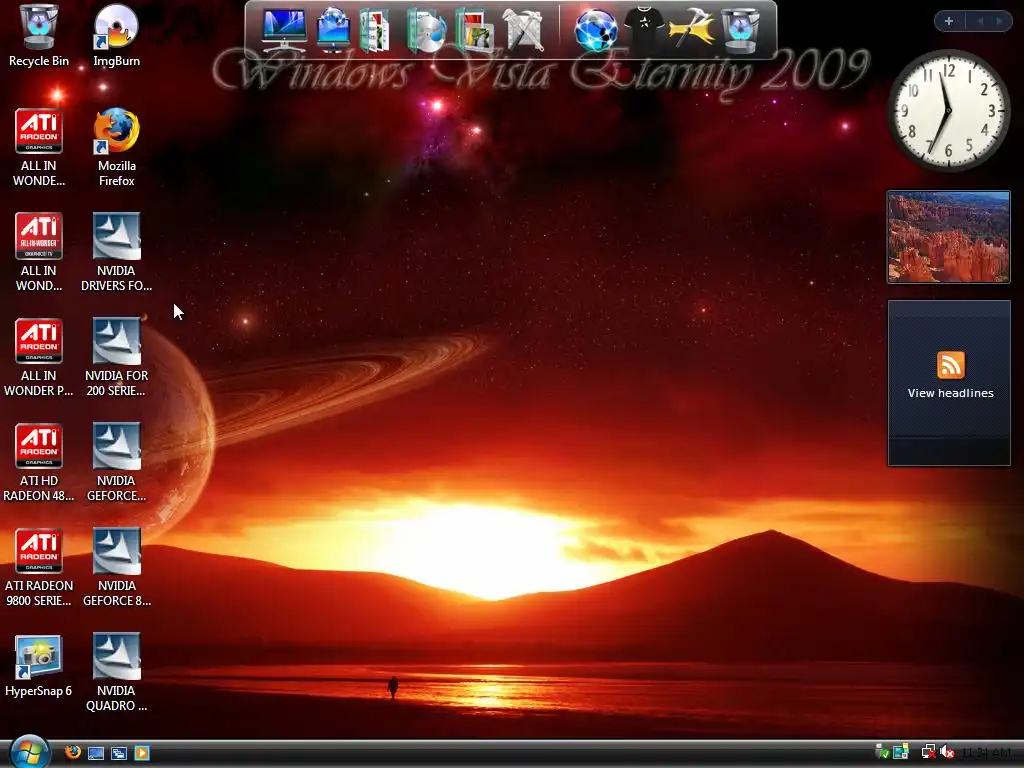Open the Documents folder in the dock

coord(375,30)
